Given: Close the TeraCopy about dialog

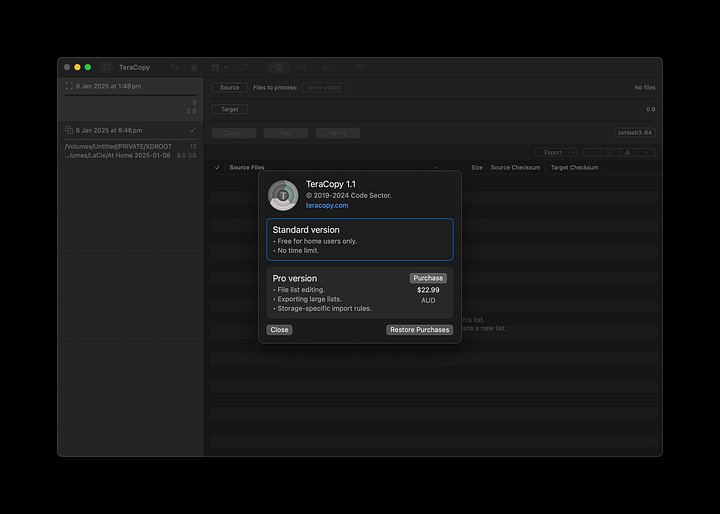Looking at the screenshot, I should click(x=279, y=330).
